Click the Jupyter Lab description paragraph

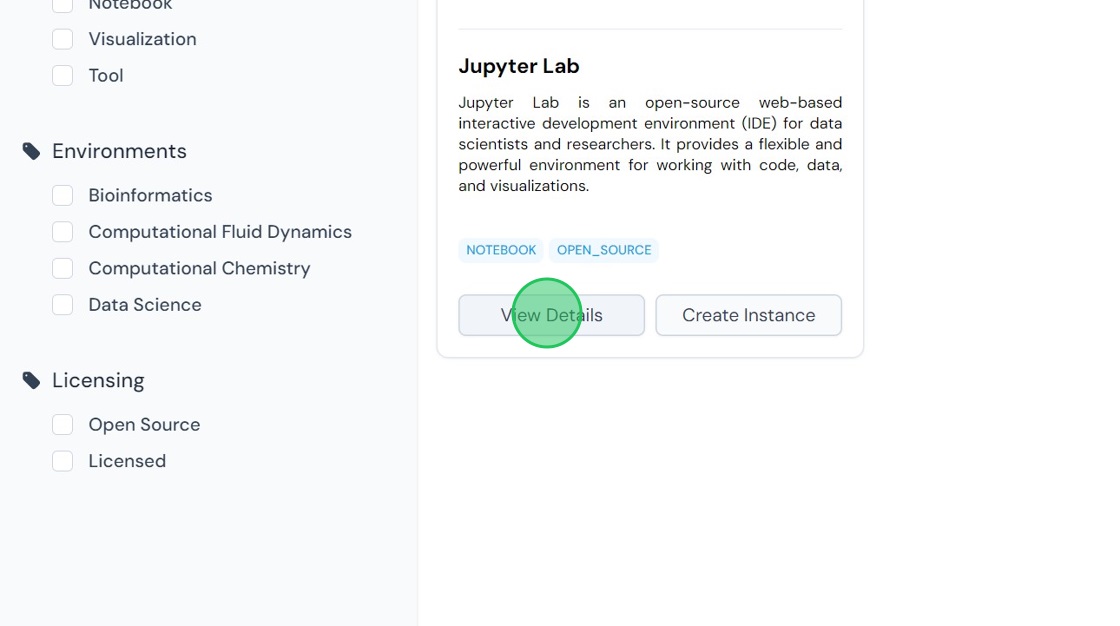[x=650, y=144]
